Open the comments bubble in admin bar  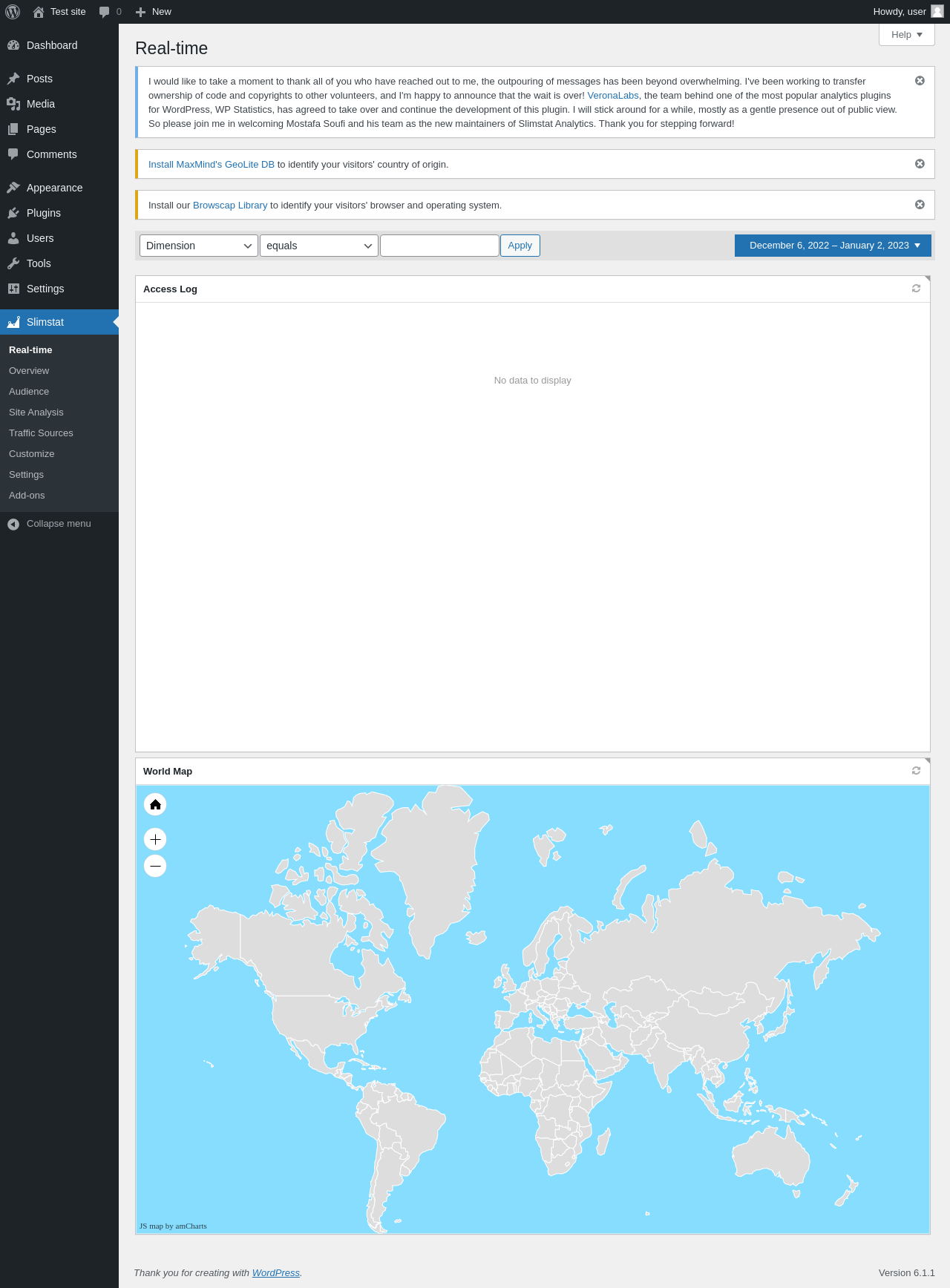pos(109,12)
